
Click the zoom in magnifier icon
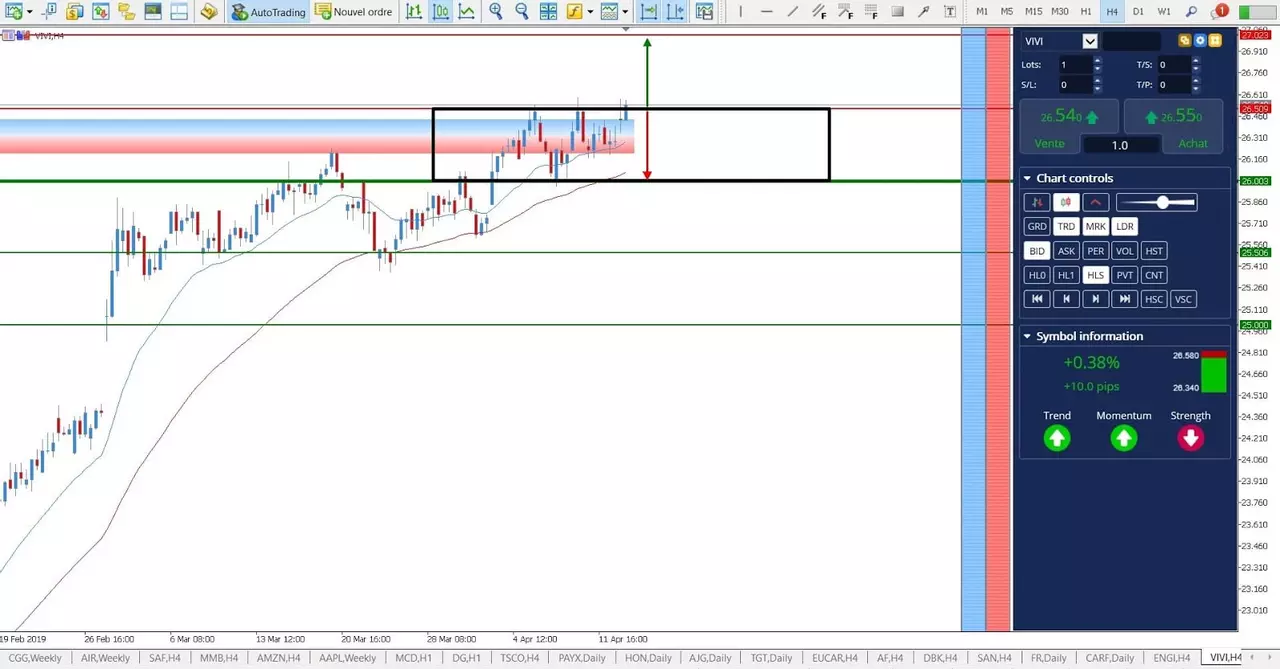coord(496,12)
